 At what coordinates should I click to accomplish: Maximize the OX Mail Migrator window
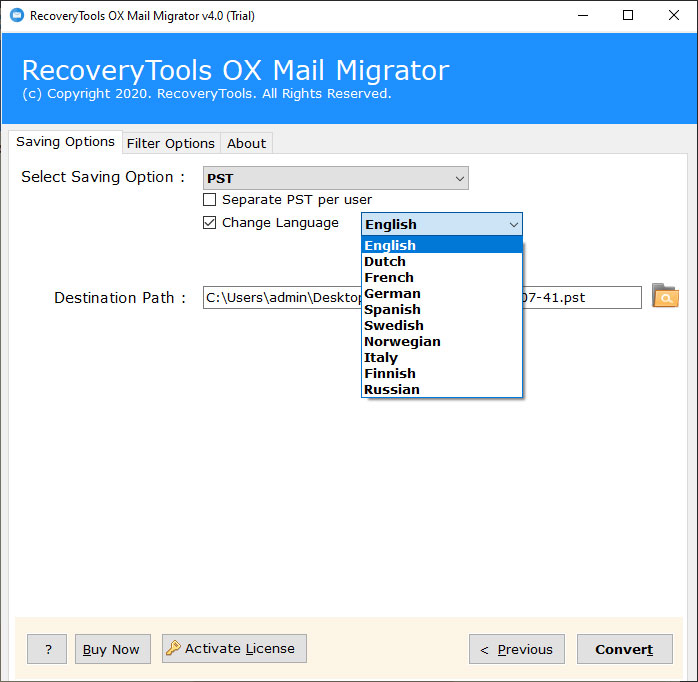628,15
